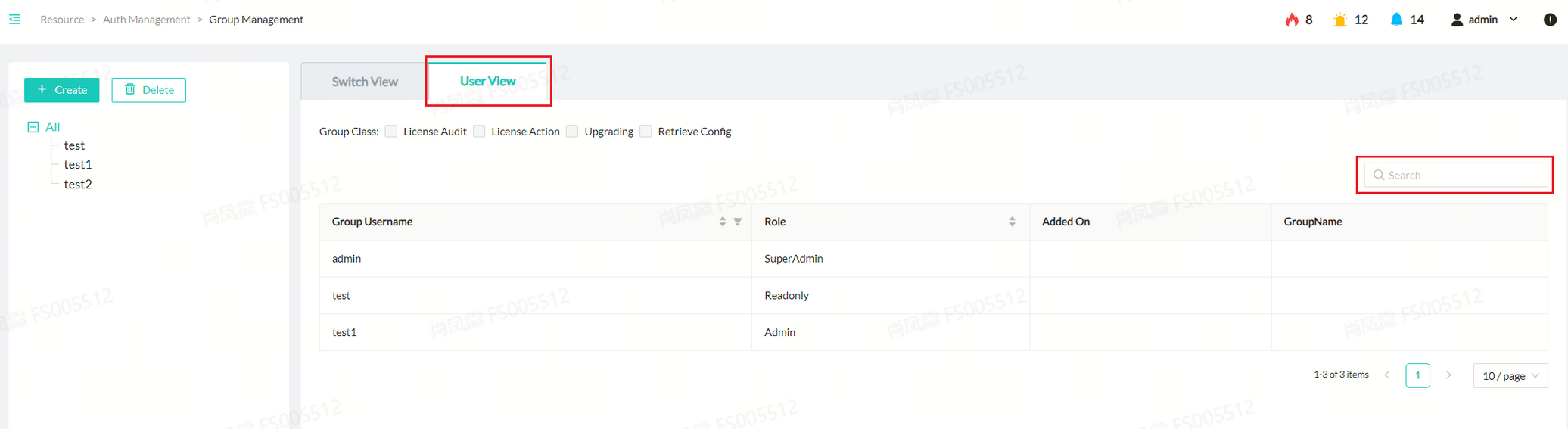
Task: Enable the License Audit checkbox
Action: point(391,132)
